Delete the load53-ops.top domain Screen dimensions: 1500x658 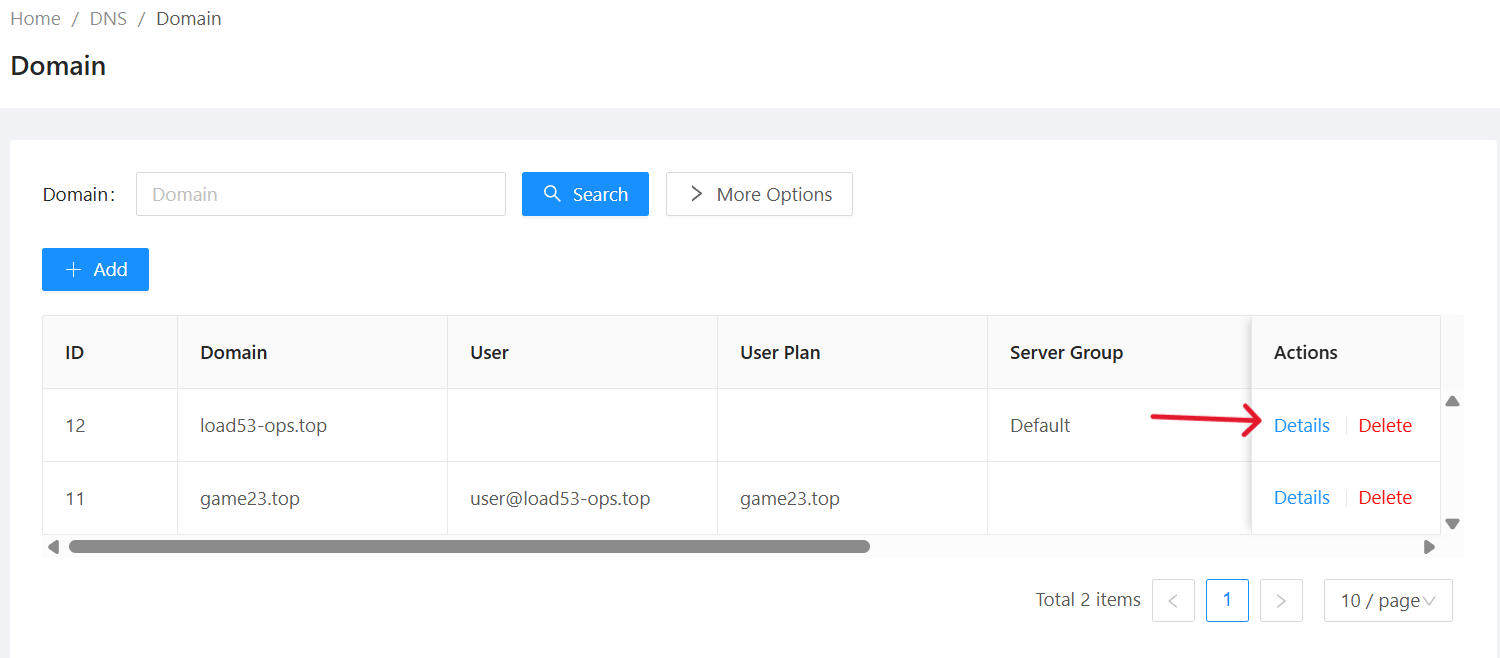click(1385, 425)
